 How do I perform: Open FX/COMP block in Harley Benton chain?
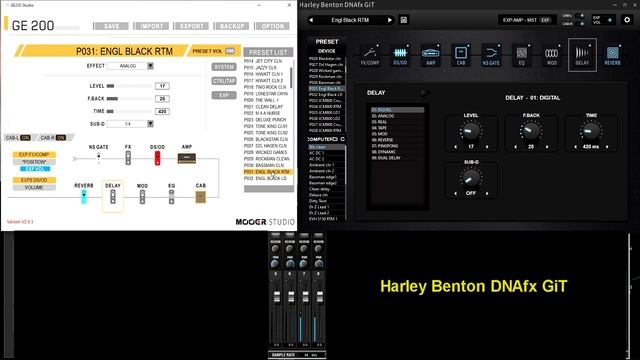(370, 55)
